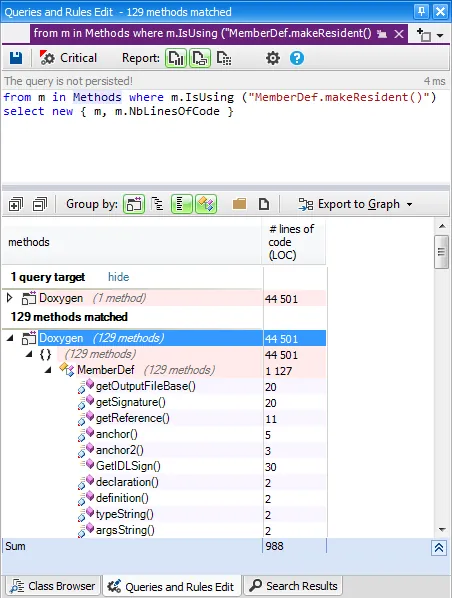Toggle group by assembly button
The image size is (452, 598).
[134, 204]
